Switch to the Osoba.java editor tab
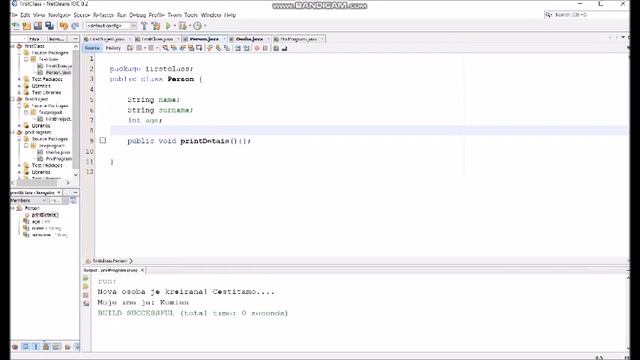Screen dimensions: 640x360 coord(249,39)
